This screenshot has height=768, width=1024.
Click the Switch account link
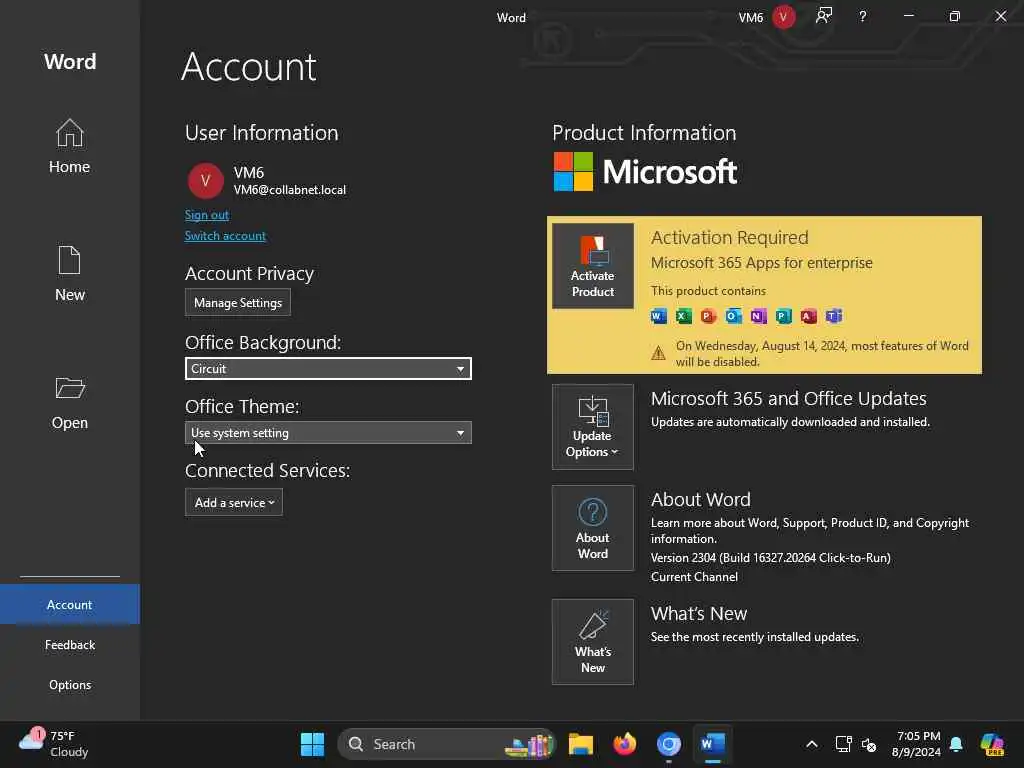225,236
